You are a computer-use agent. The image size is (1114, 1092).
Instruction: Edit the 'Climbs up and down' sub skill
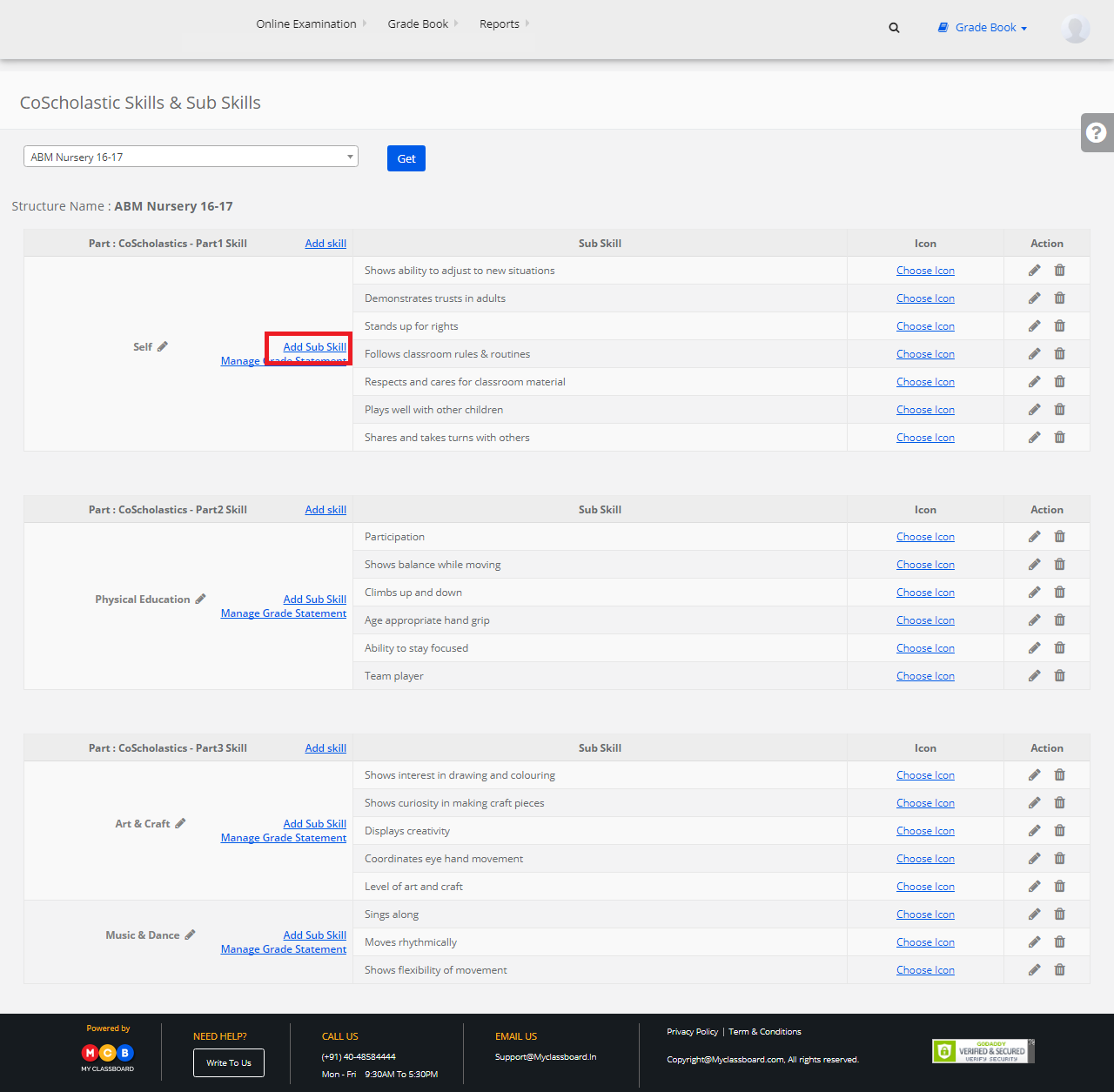click(x=1034, y=593)
